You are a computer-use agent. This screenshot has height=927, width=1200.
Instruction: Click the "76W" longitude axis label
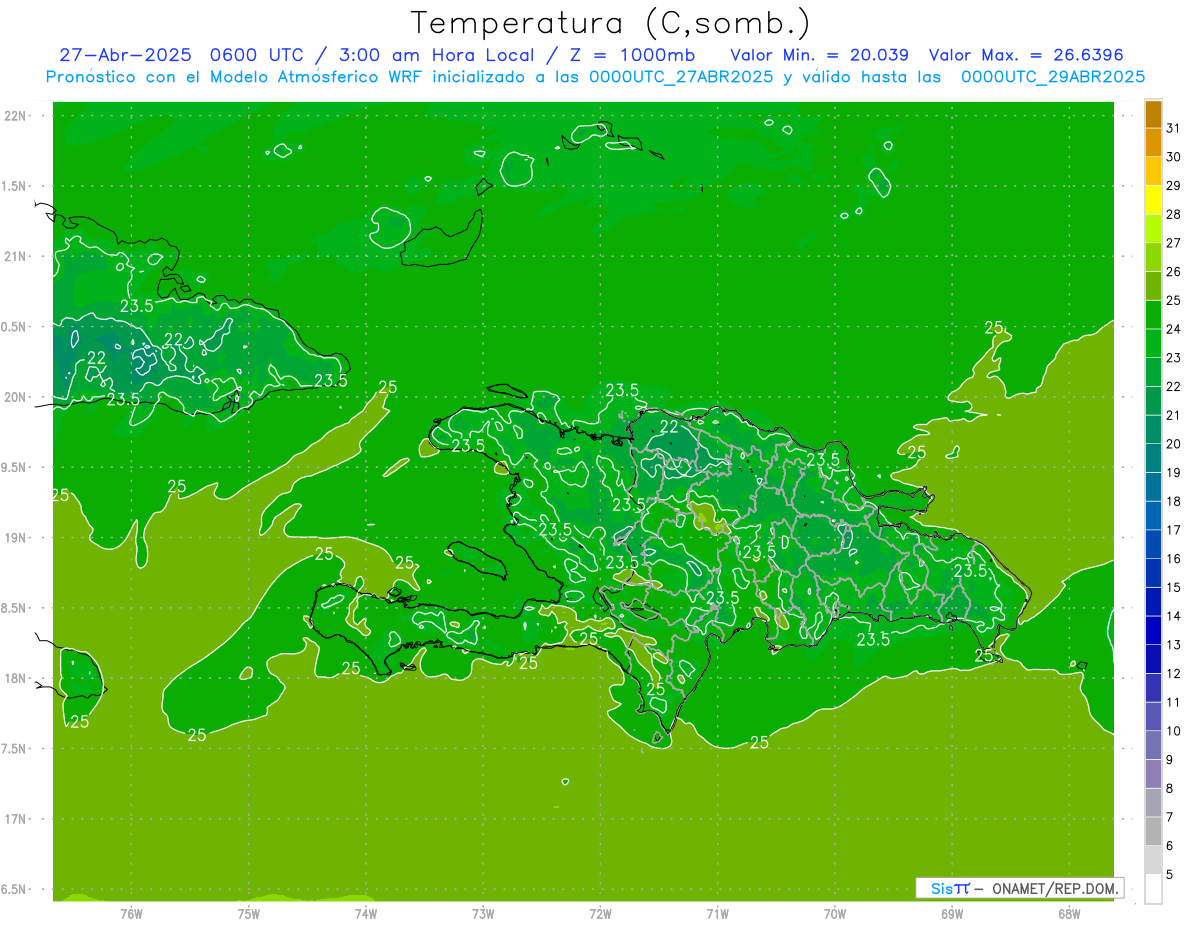(131, 914)
